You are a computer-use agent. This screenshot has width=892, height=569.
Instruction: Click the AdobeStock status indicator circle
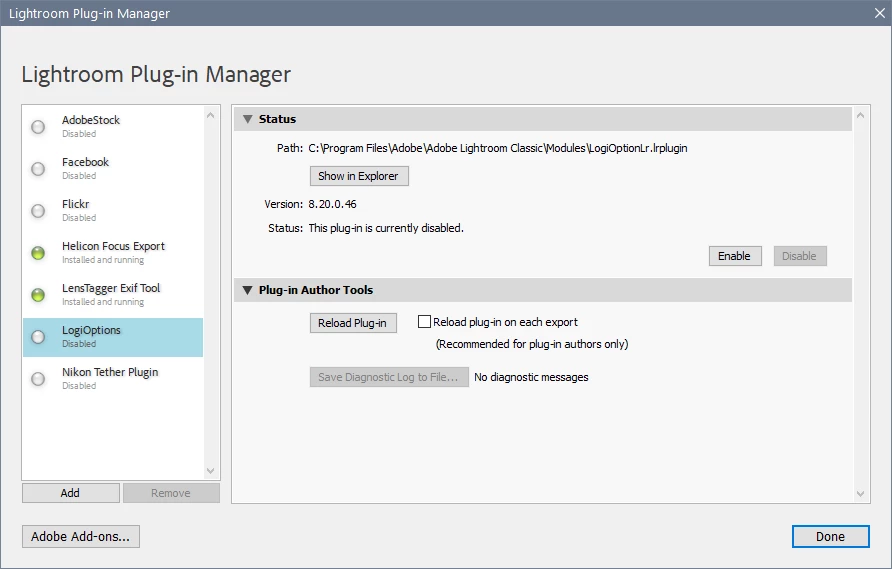38,127
